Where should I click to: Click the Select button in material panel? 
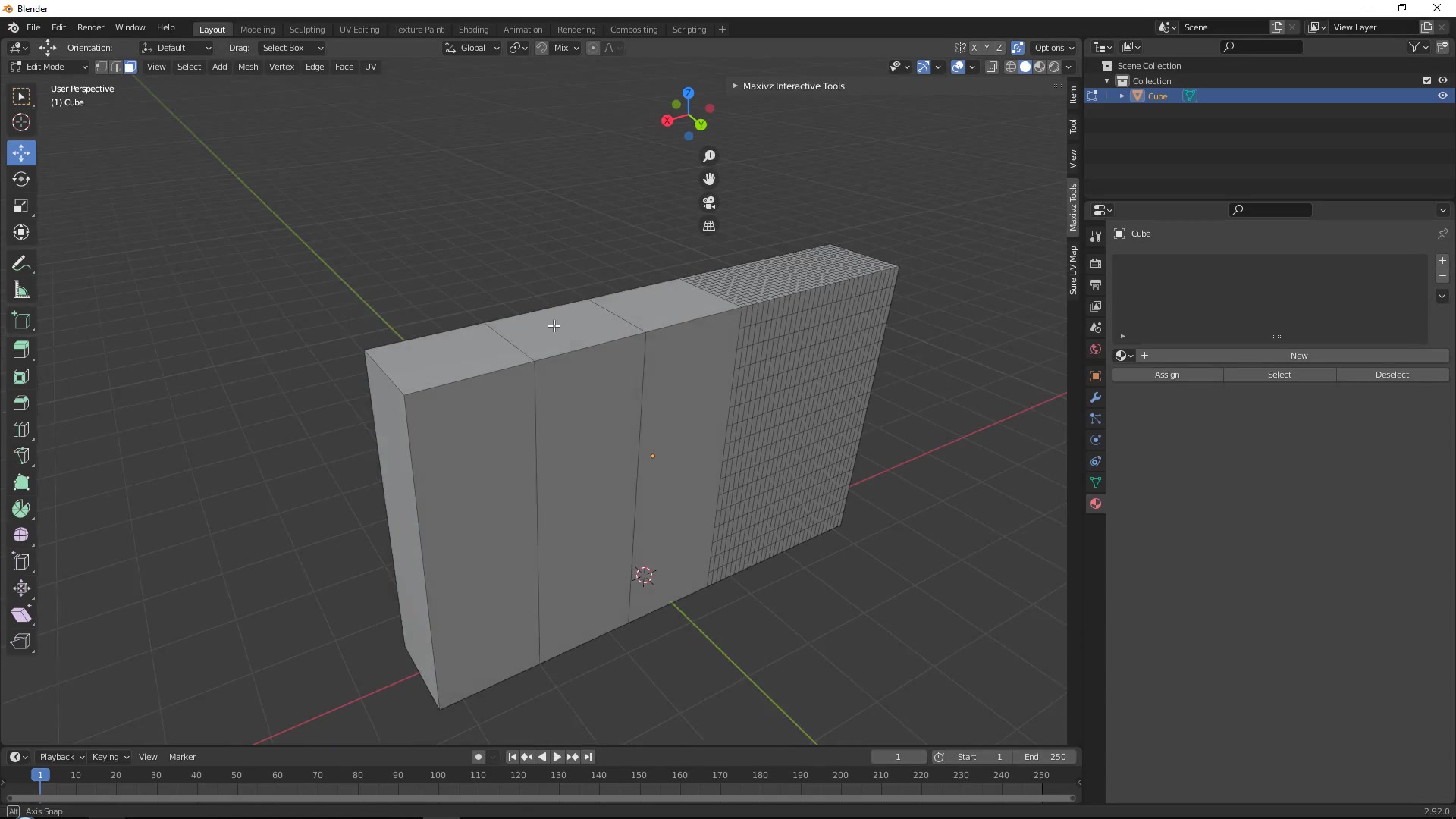click(1279, 375)
